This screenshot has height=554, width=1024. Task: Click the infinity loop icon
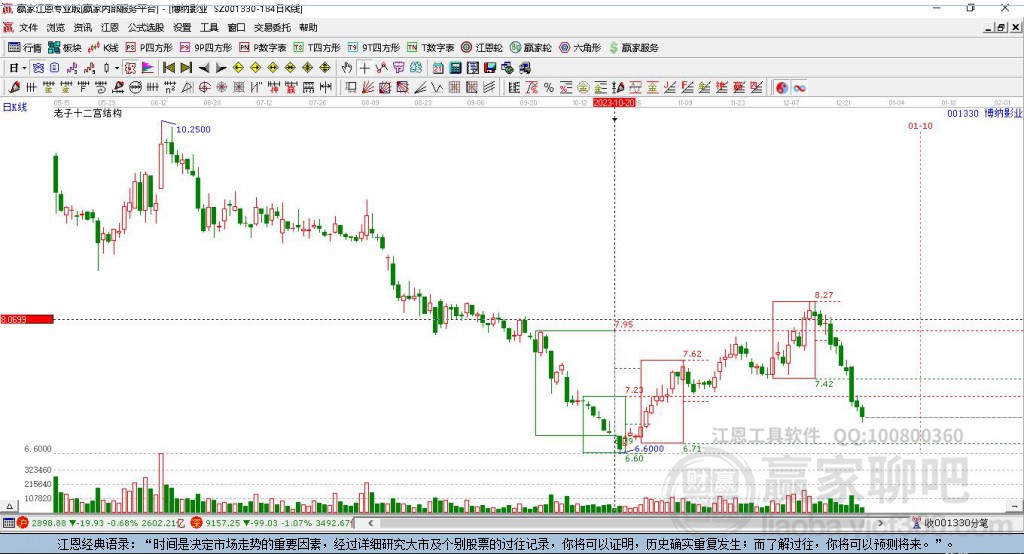[x=799, y=88]
